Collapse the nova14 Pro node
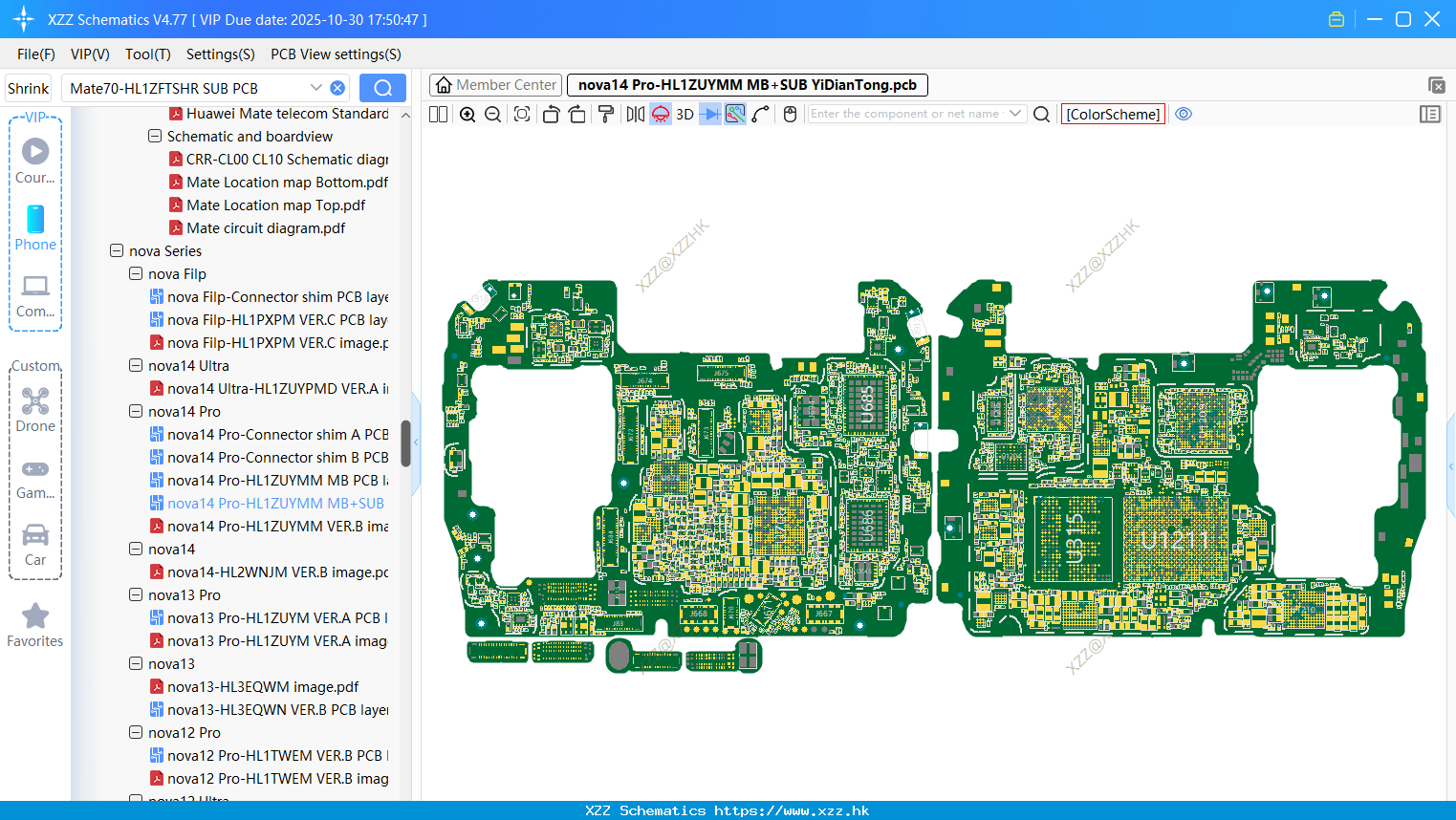 (x=136, y=412)
